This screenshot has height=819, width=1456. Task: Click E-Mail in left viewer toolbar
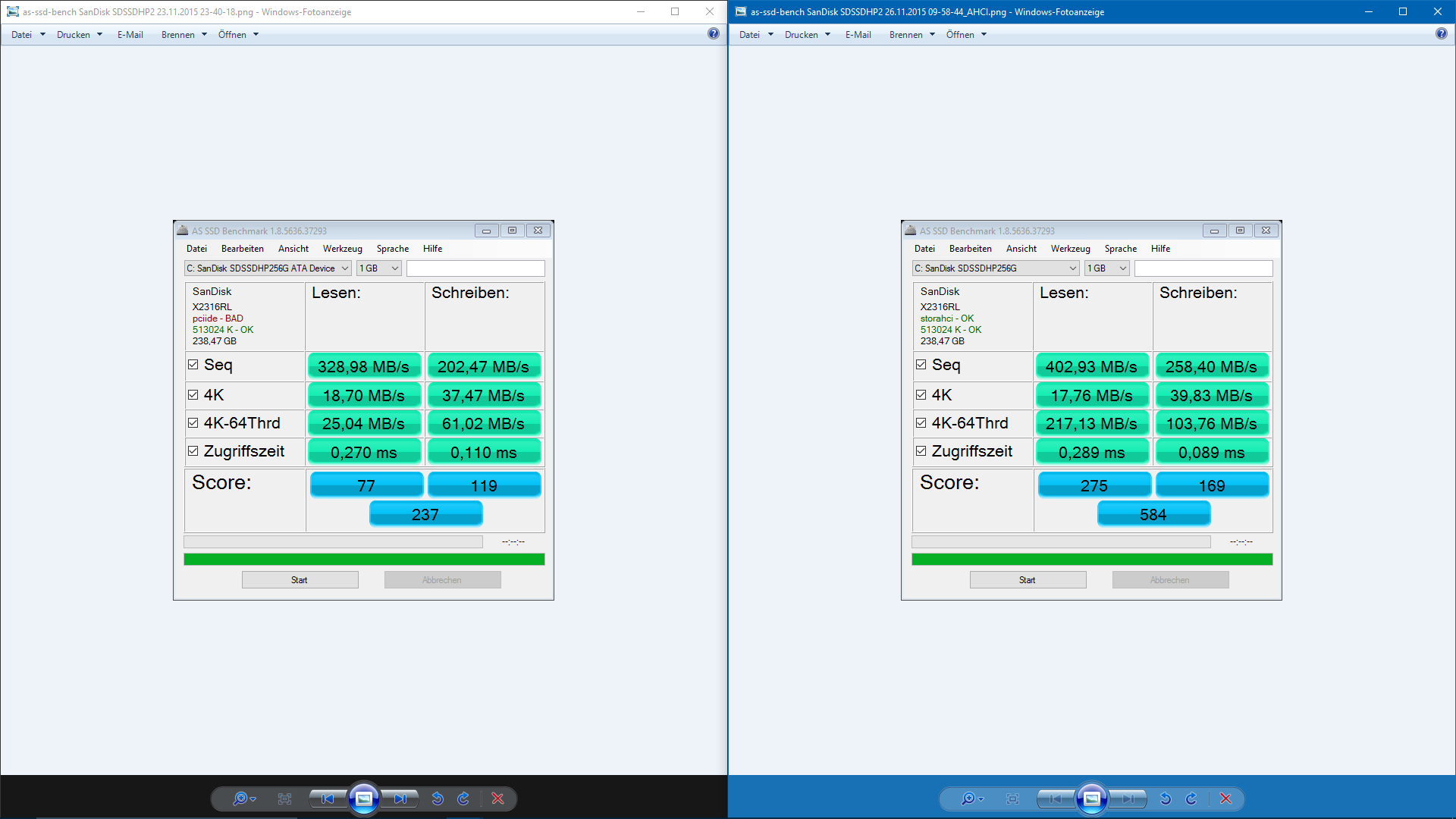[x=130, y=35]
